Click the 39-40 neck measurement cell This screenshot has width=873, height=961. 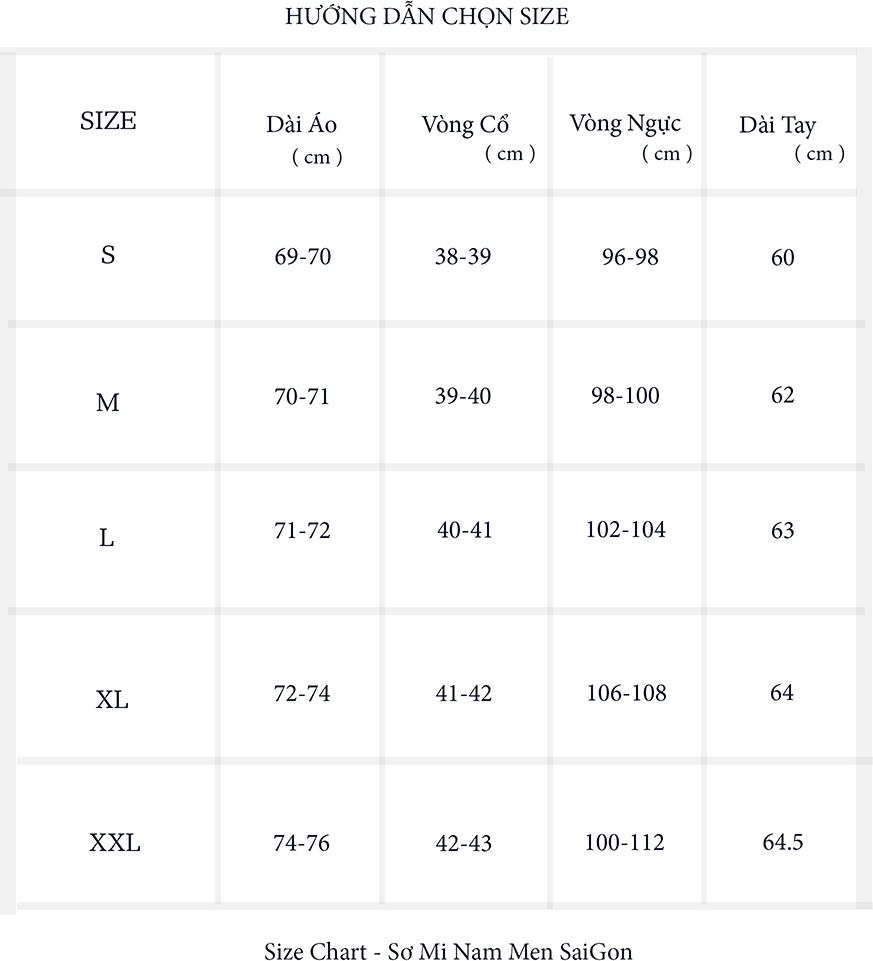[463, 396]
